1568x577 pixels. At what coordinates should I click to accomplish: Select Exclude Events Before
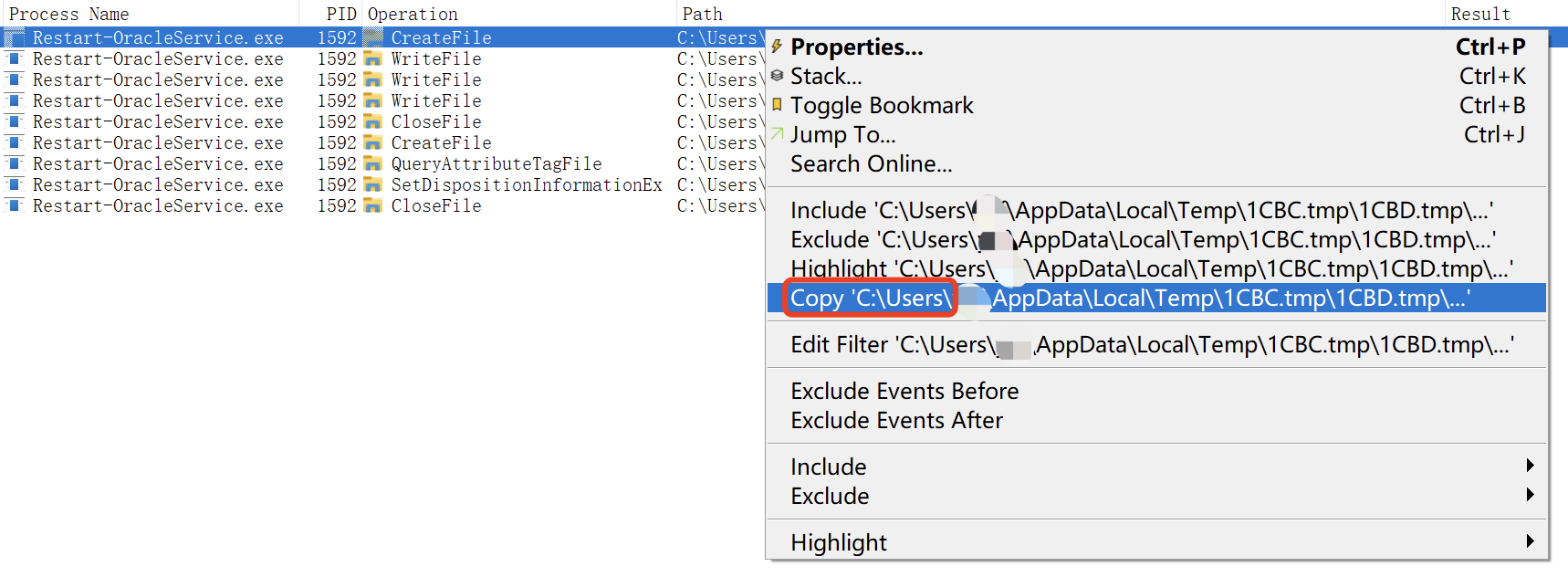coord(904,392)
